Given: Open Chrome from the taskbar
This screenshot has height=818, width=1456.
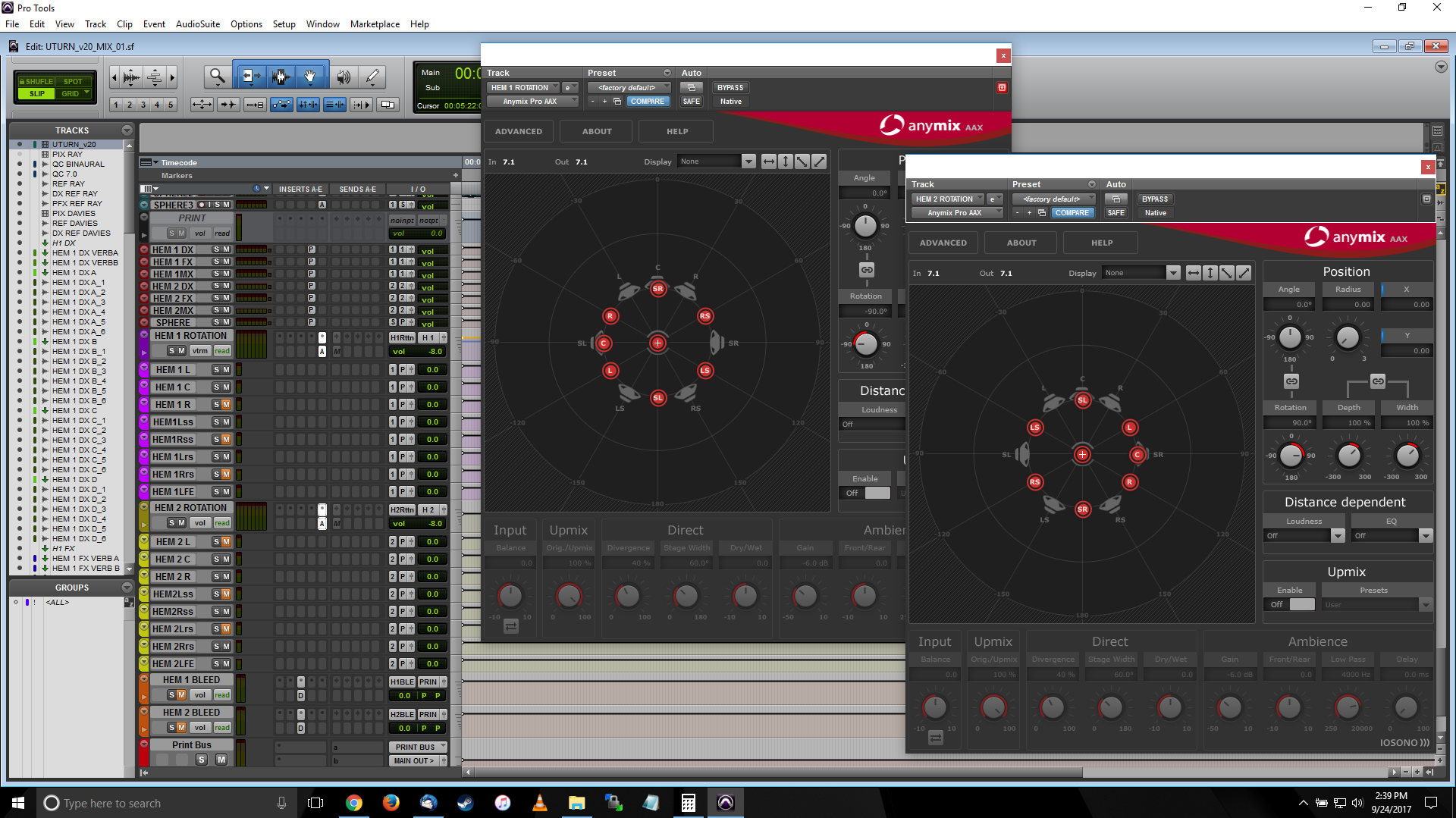Looking at the screenshot, I should pos(354,803).
